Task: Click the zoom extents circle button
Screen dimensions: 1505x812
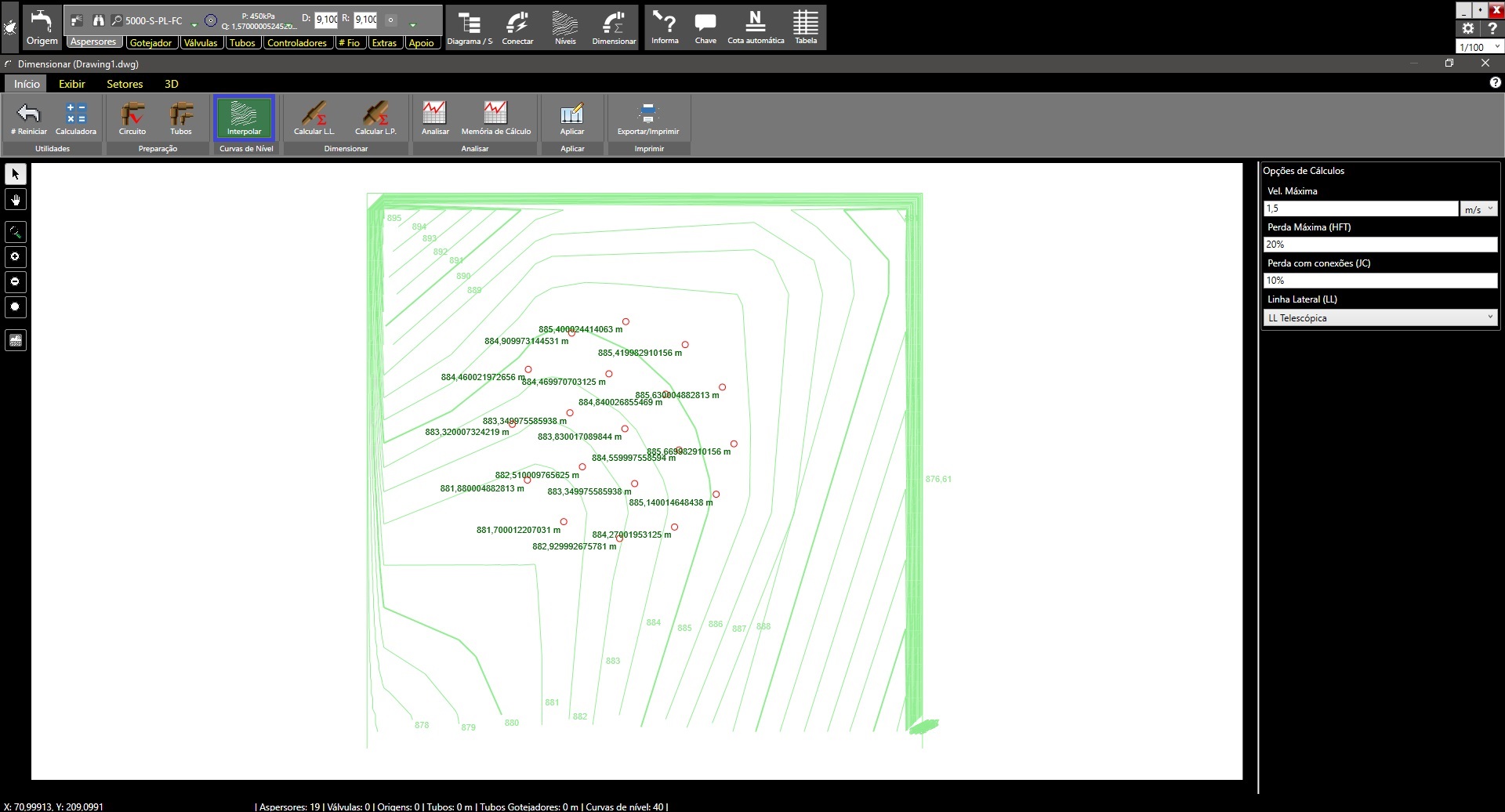Action: 16,307
